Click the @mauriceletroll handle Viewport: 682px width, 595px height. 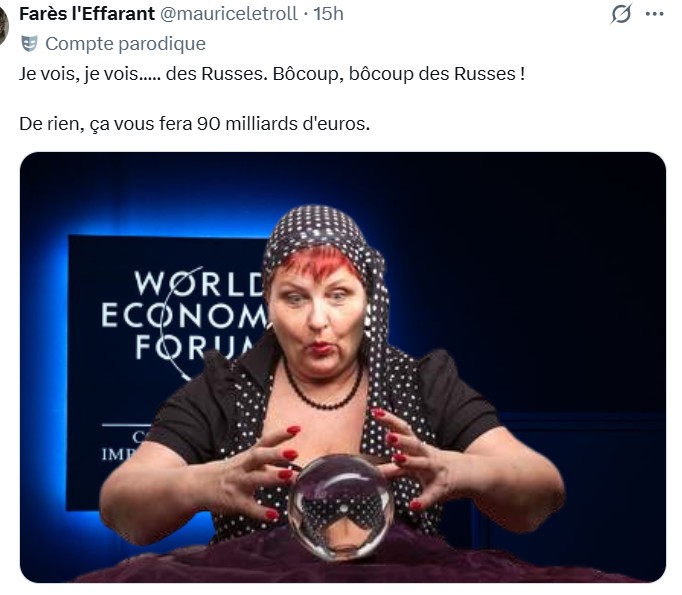pyautogui.click(x=229, y=14)
